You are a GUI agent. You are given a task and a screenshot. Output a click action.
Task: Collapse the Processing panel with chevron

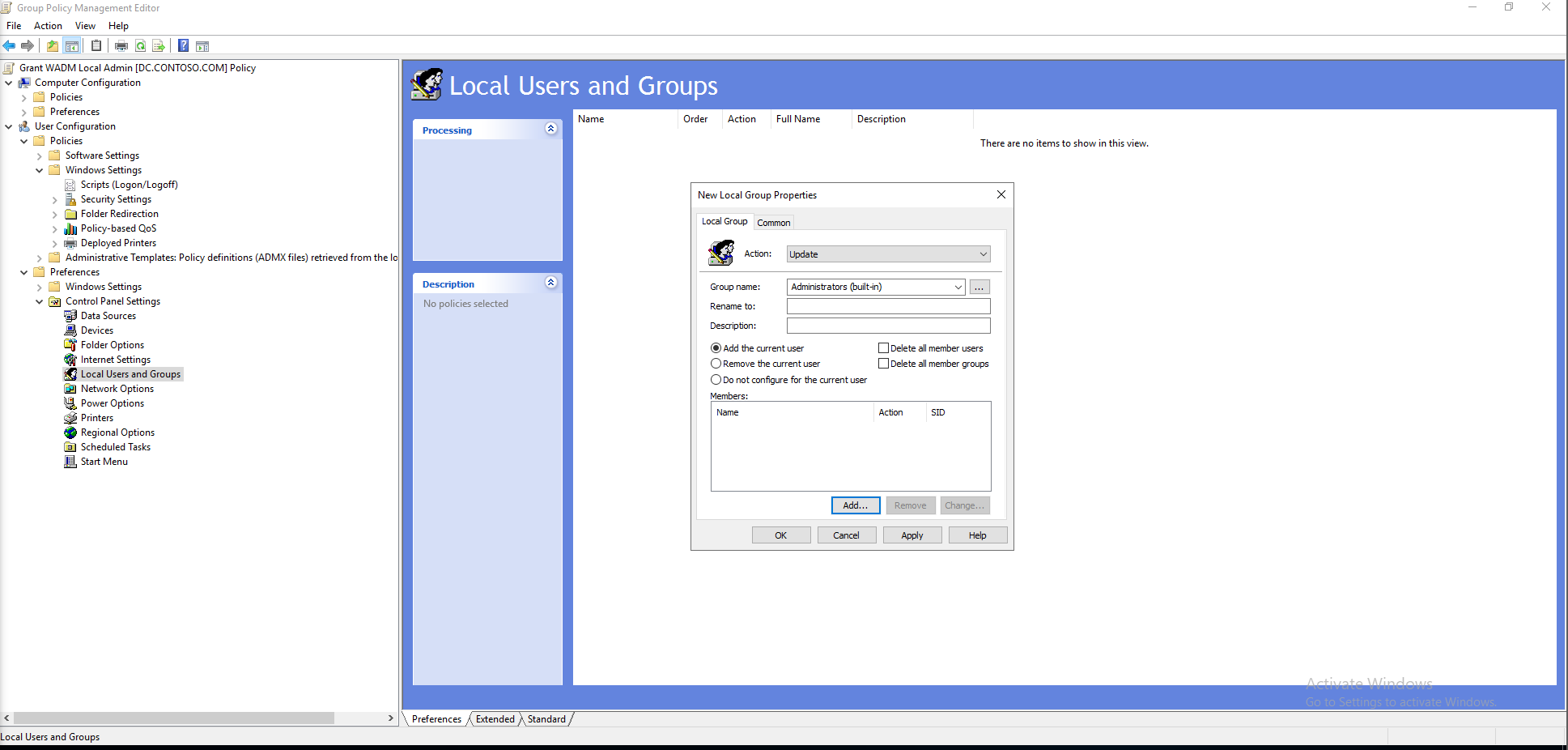coord(550,129)
